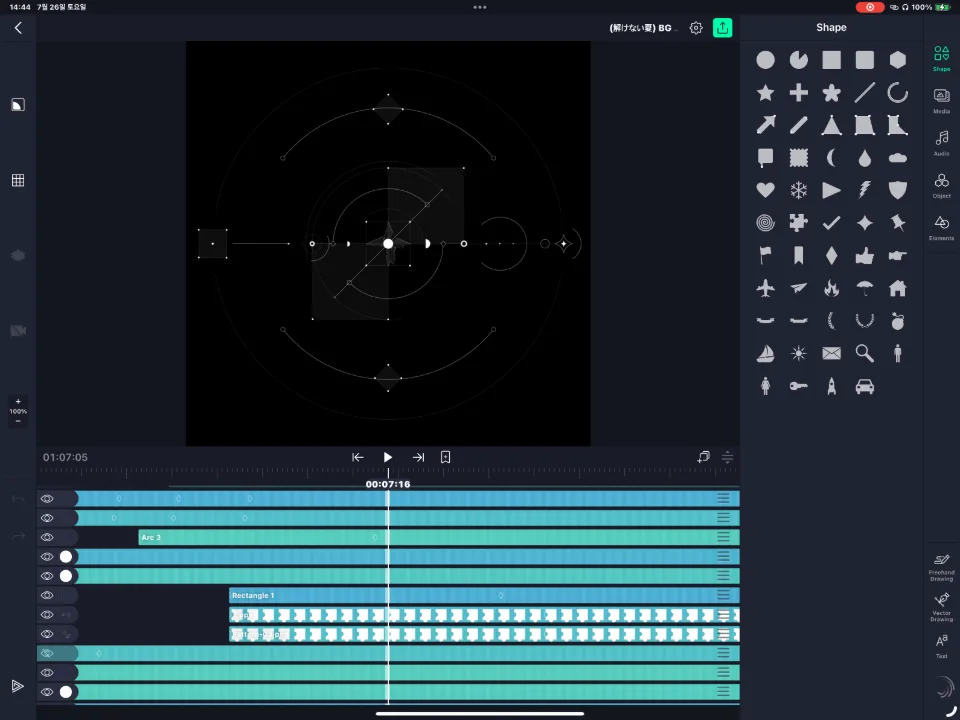Play the timeline preview
The width and height of the screenshot is (960, 720).
[x=388, y=457]
